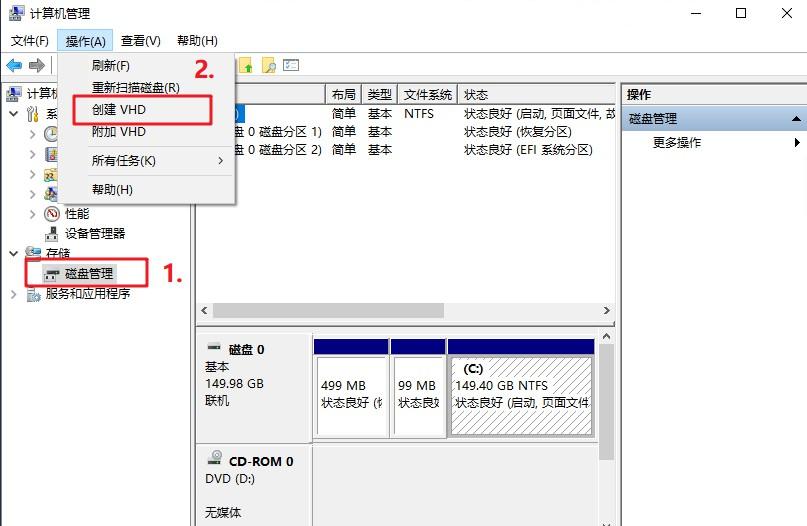Screen dimensions: 807x526
Task: Click the Disk 0 drive icon
Action: [214, 346]
